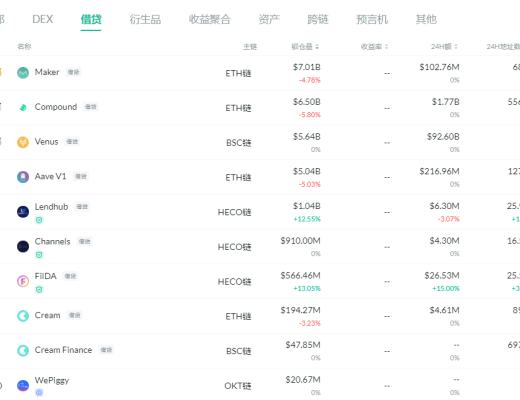520x400 pixels.
Task: Click the +12.55% change under Lendhub
Action: (x=307, y=219)
